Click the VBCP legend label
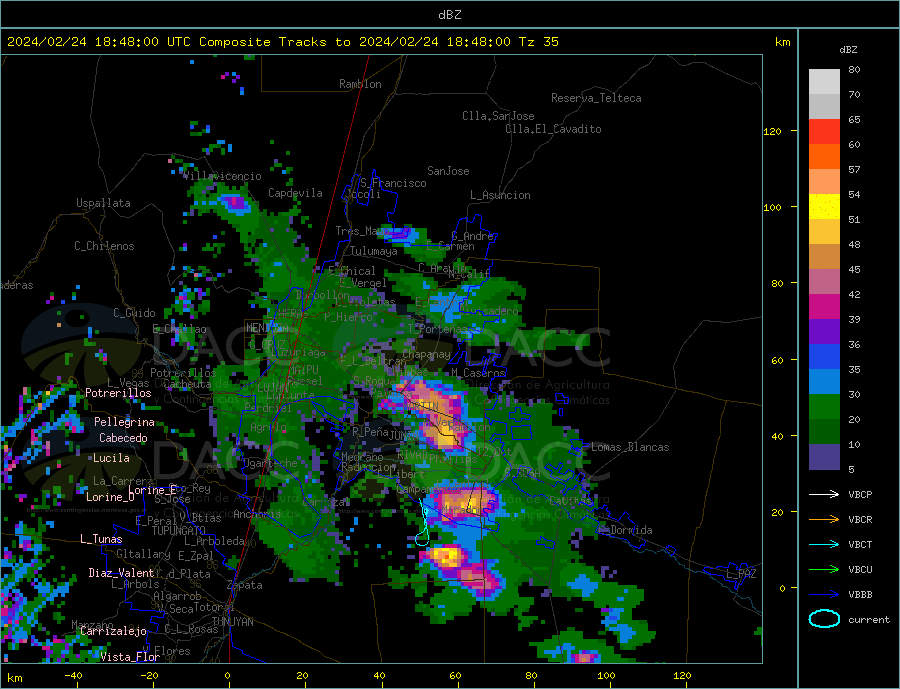This screenshot has height=689, width=900. pyautogui.click(x=860, y=494)
